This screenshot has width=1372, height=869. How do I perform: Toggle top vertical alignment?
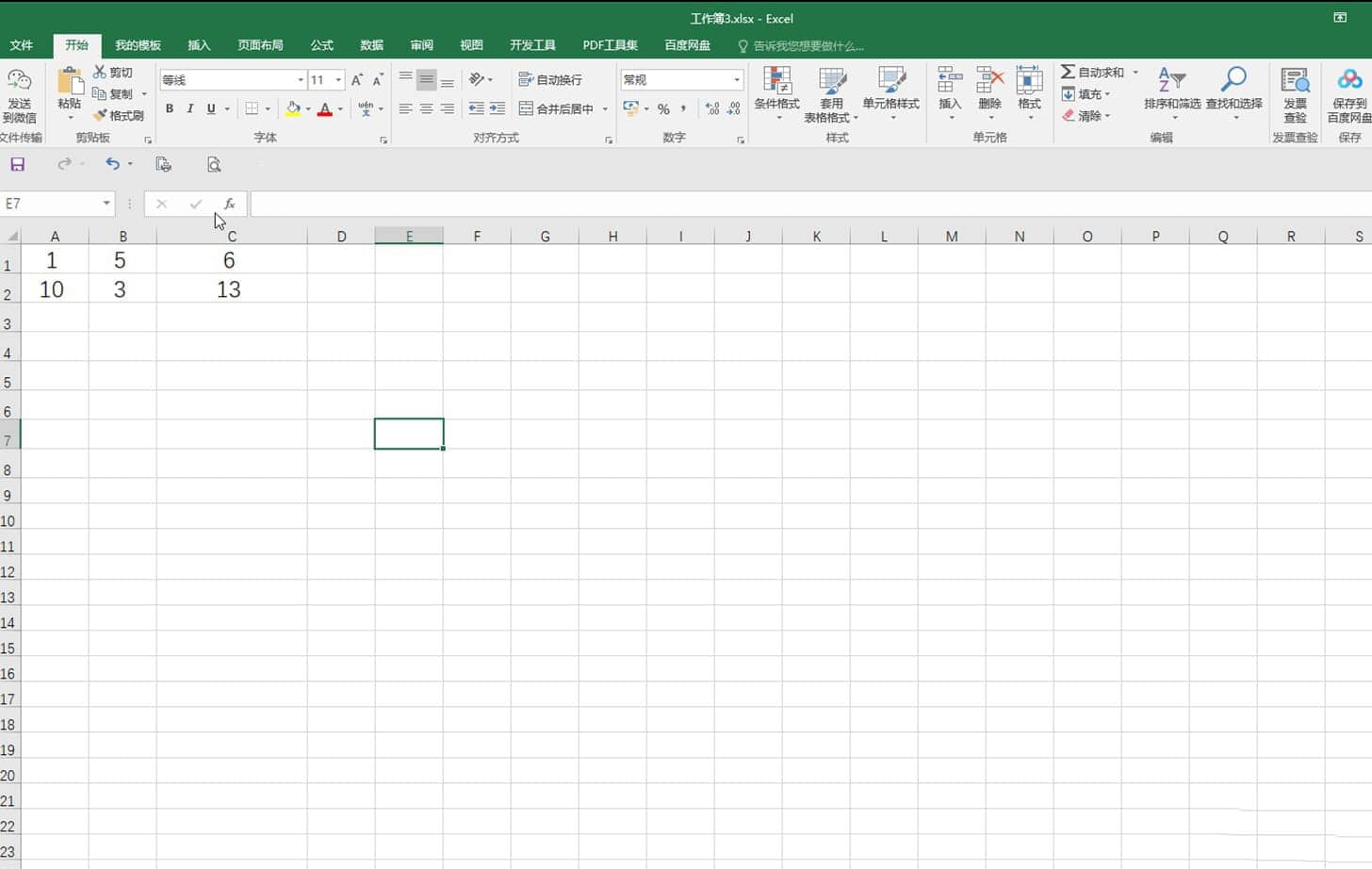click(405, 80)
